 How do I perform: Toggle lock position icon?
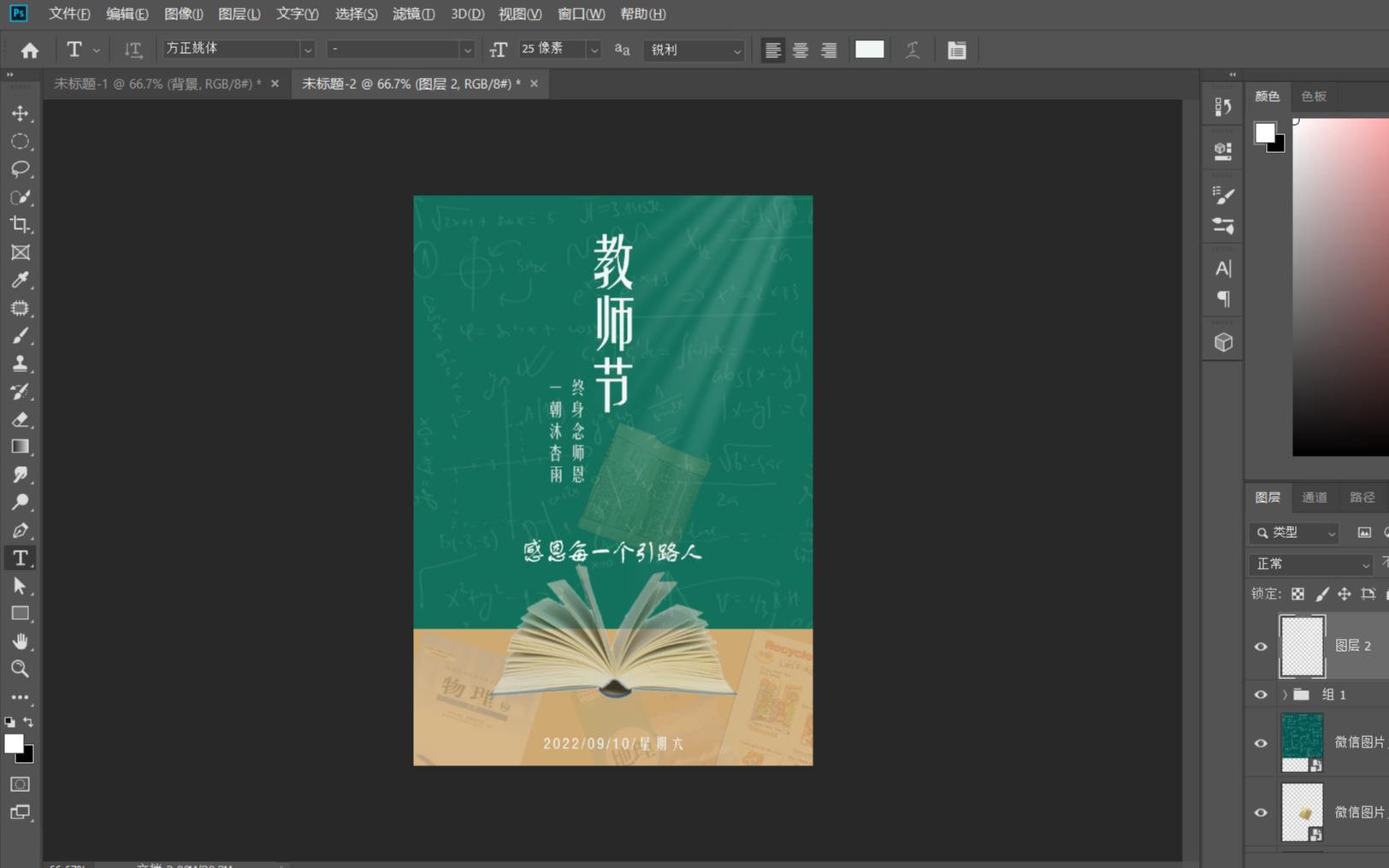[1345, 593]
